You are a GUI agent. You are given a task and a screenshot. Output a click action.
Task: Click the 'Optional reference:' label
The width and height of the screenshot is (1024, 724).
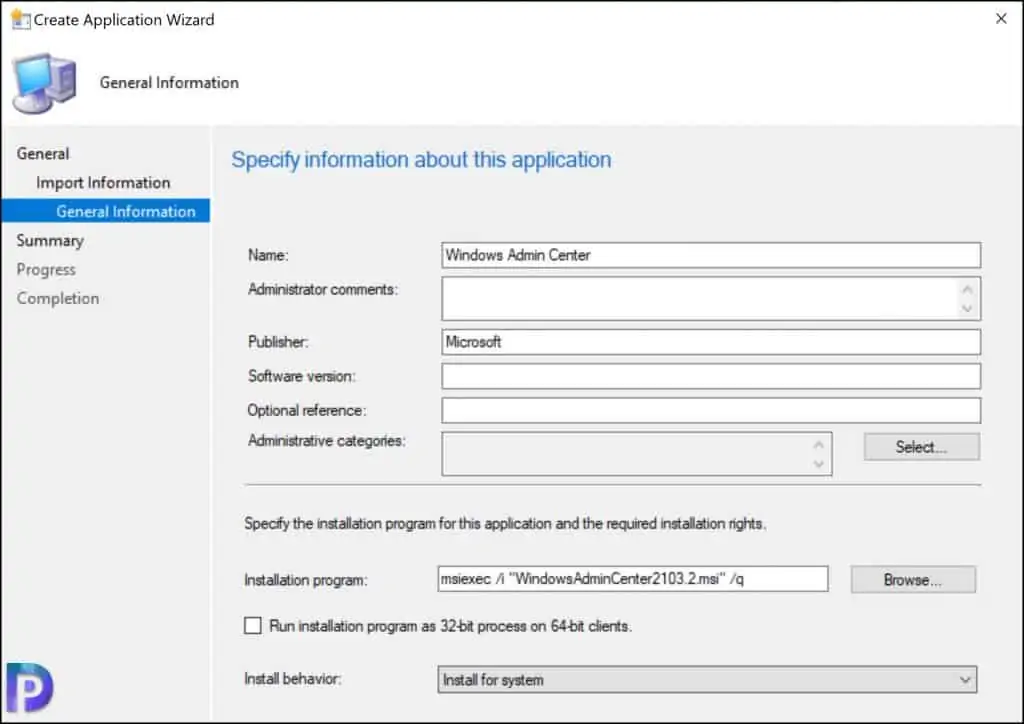306,410
